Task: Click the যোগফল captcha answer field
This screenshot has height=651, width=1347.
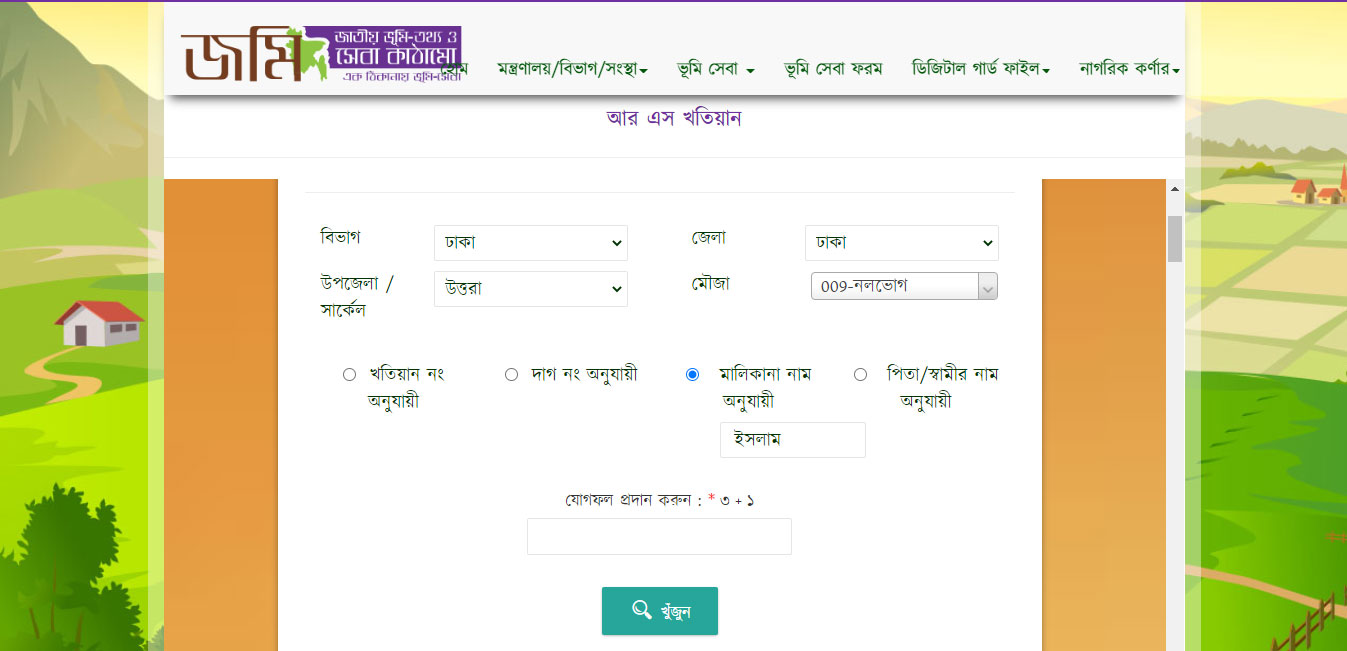Action: pyautogui.click(x=659, y=536)
